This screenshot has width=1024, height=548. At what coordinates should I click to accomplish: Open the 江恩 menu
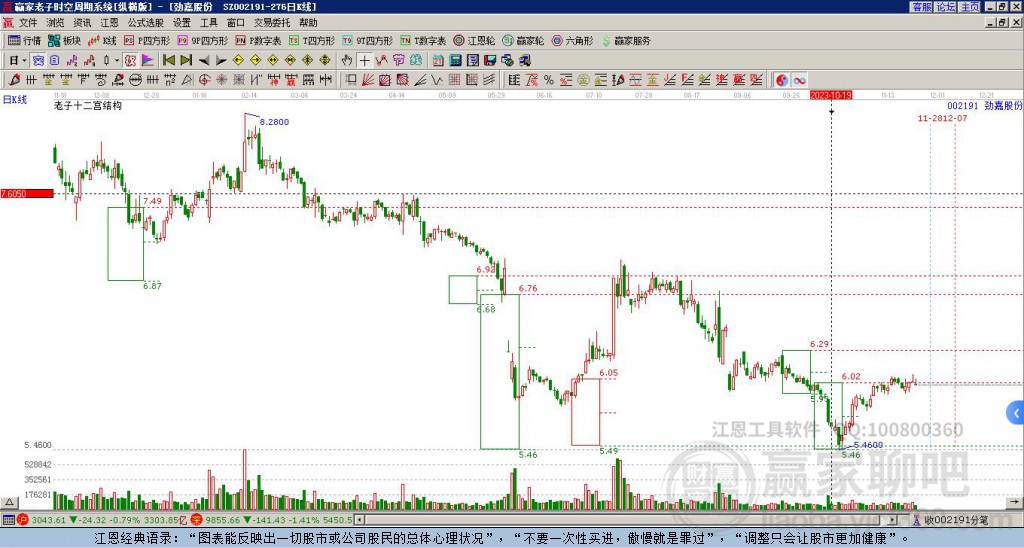[110, 23]
